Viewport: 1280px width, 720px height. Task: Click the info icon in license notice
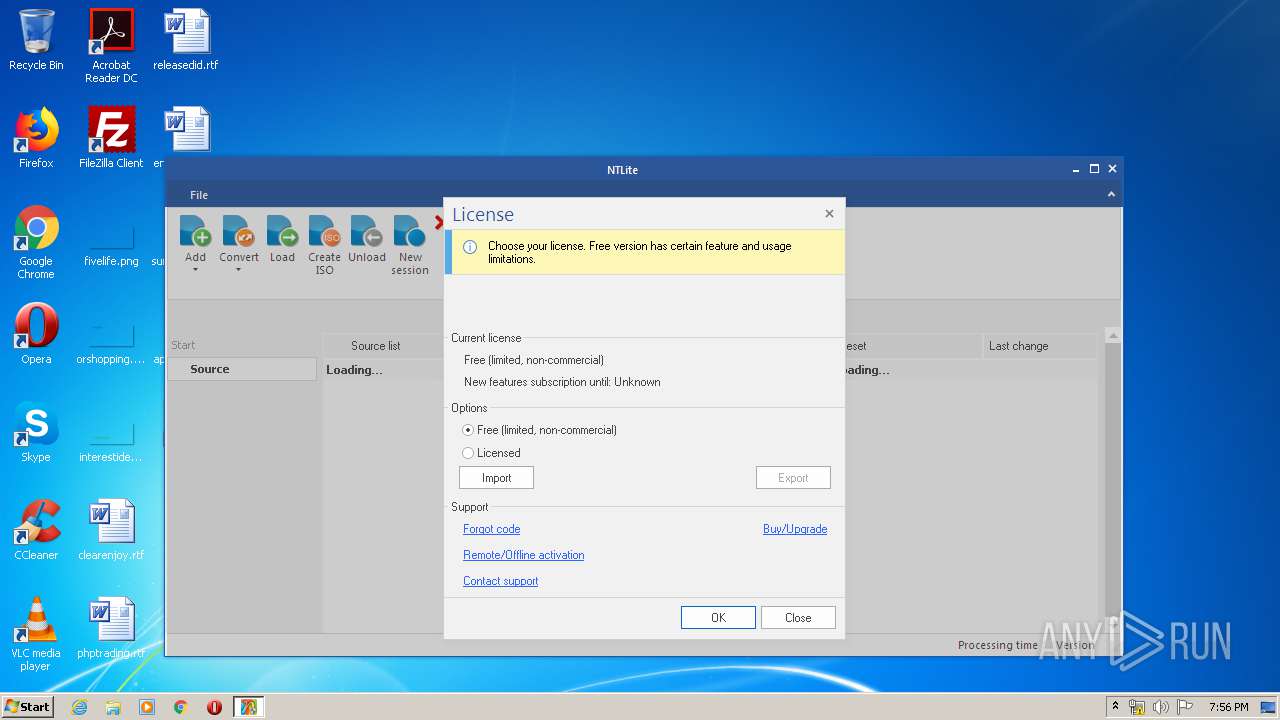(470, 247)
